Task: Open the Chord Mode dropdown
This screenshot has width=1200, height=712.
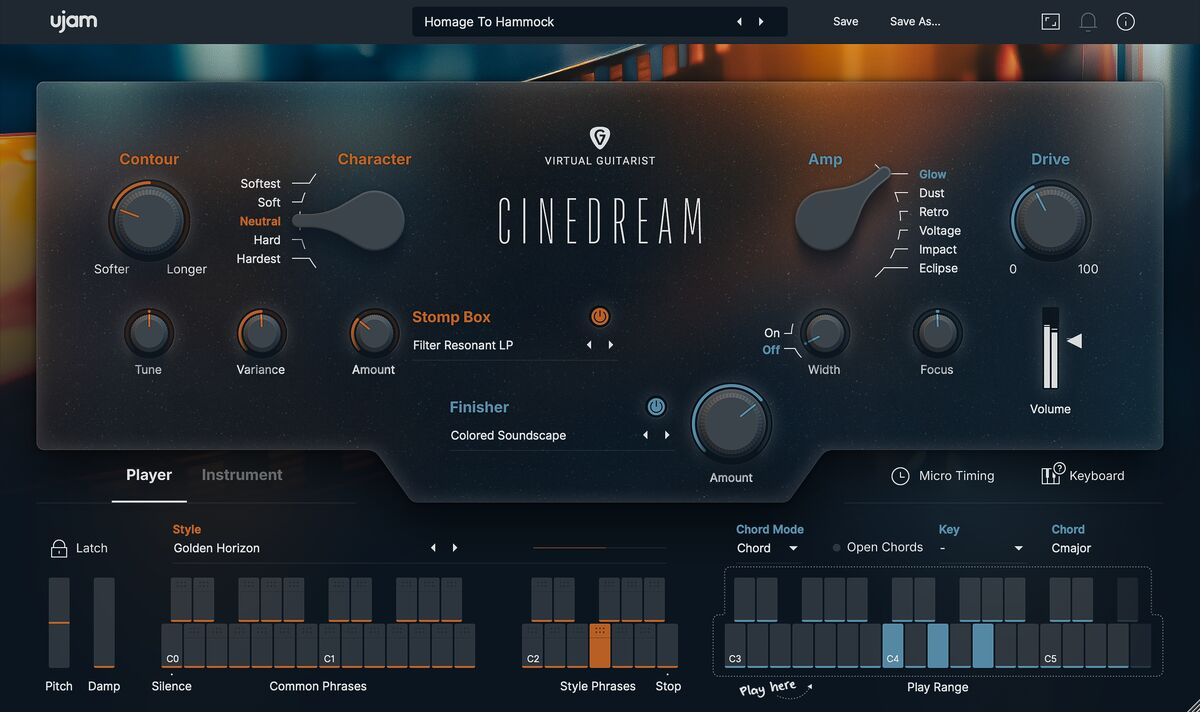Action: pos(767,548)
